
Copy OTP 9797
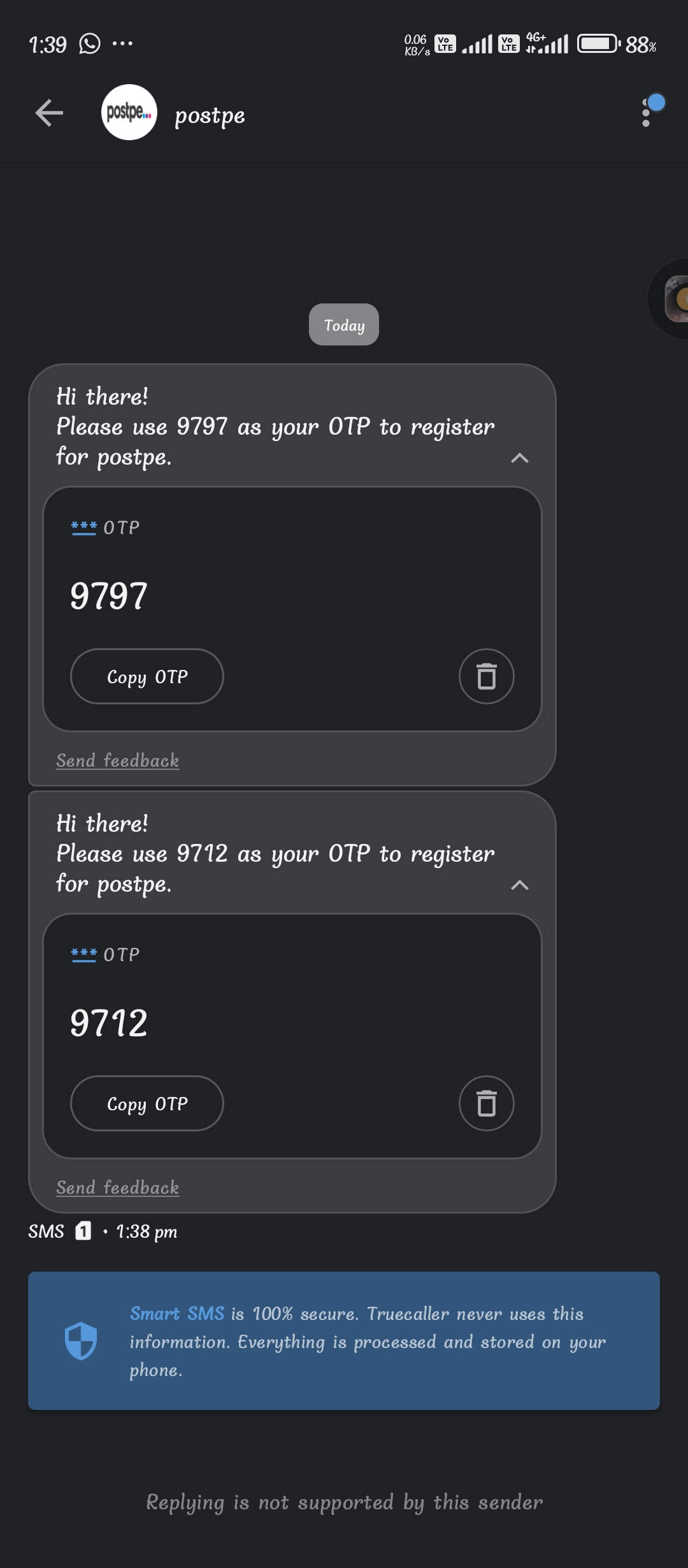[147, 676]
